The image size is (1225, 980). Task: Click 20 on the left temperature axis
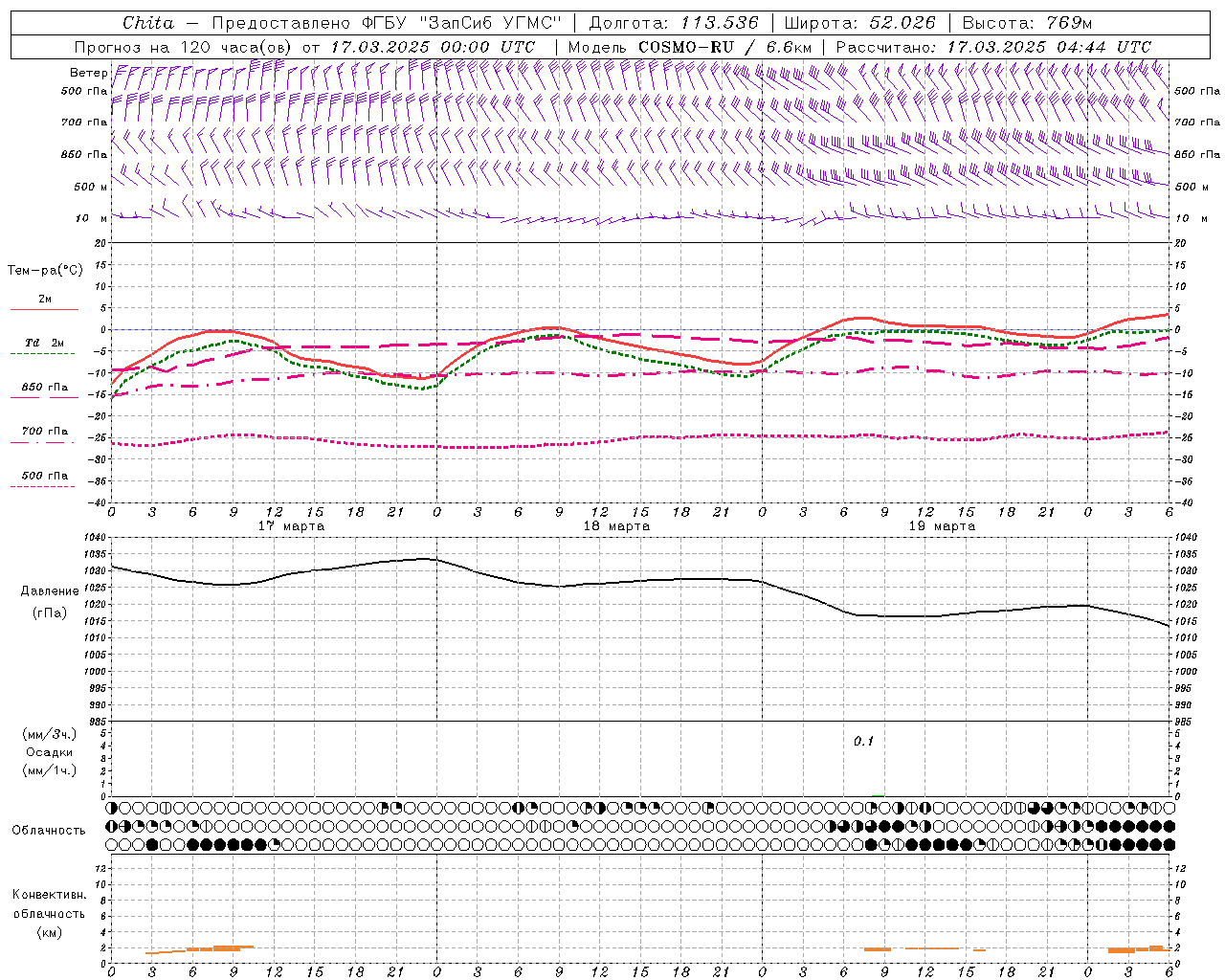(x=101, y=243)
